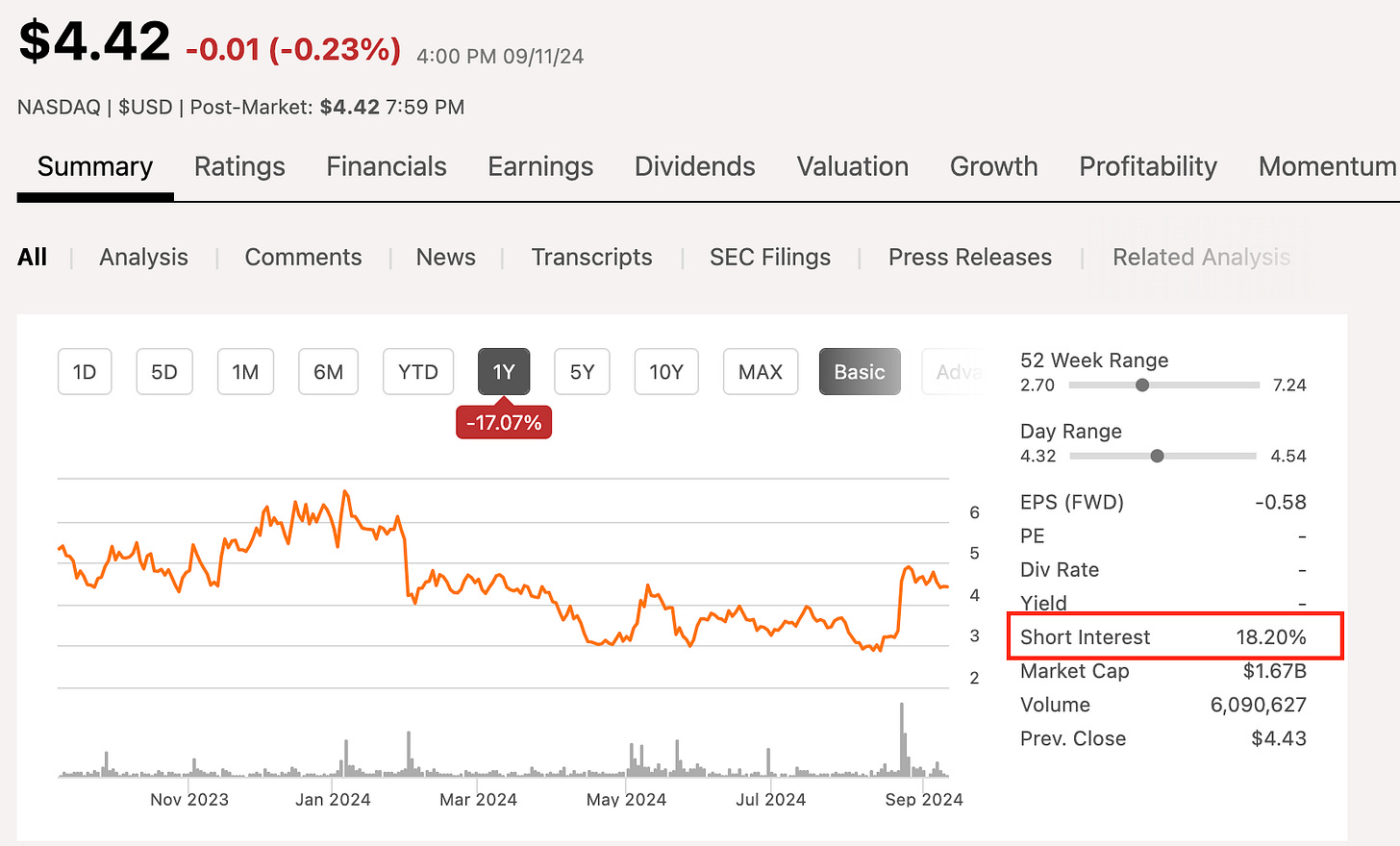1400x846 pixels.
Task: Click the -17.07% return badge
Action: point(504,423)
